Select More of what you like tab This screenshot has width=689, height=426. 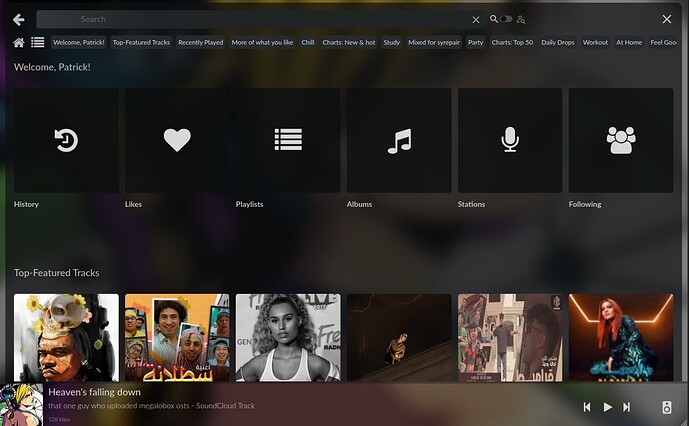[x=262, y=42]
